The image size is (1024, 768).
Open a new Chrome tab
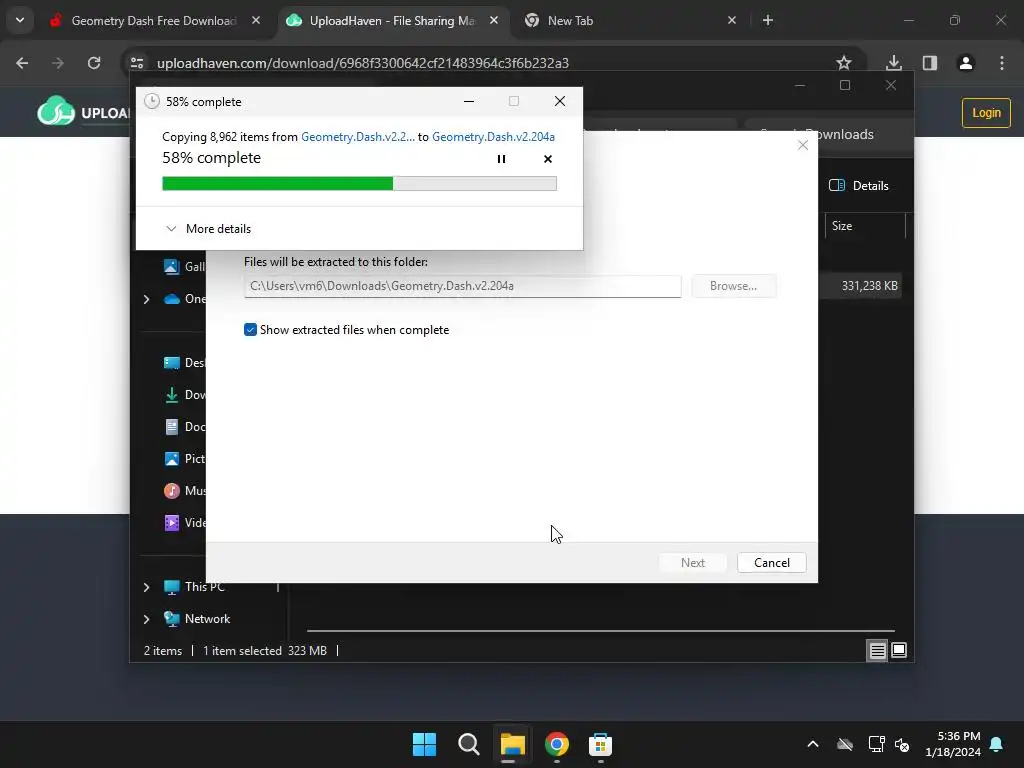coord(768,20)
